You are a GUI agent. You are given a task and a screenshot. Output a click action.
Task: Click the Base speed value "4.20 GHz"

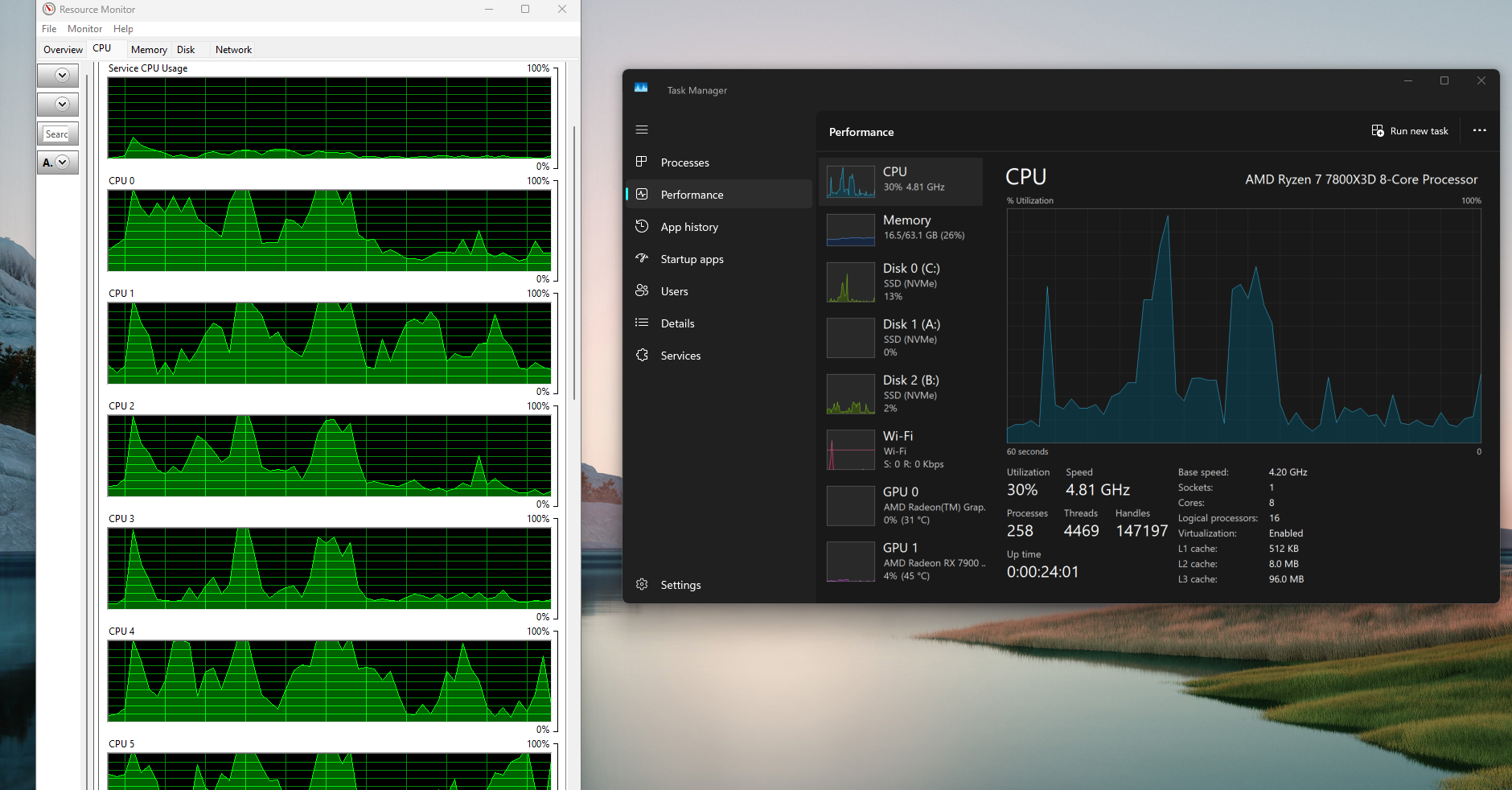click(x=1288, y=472)
